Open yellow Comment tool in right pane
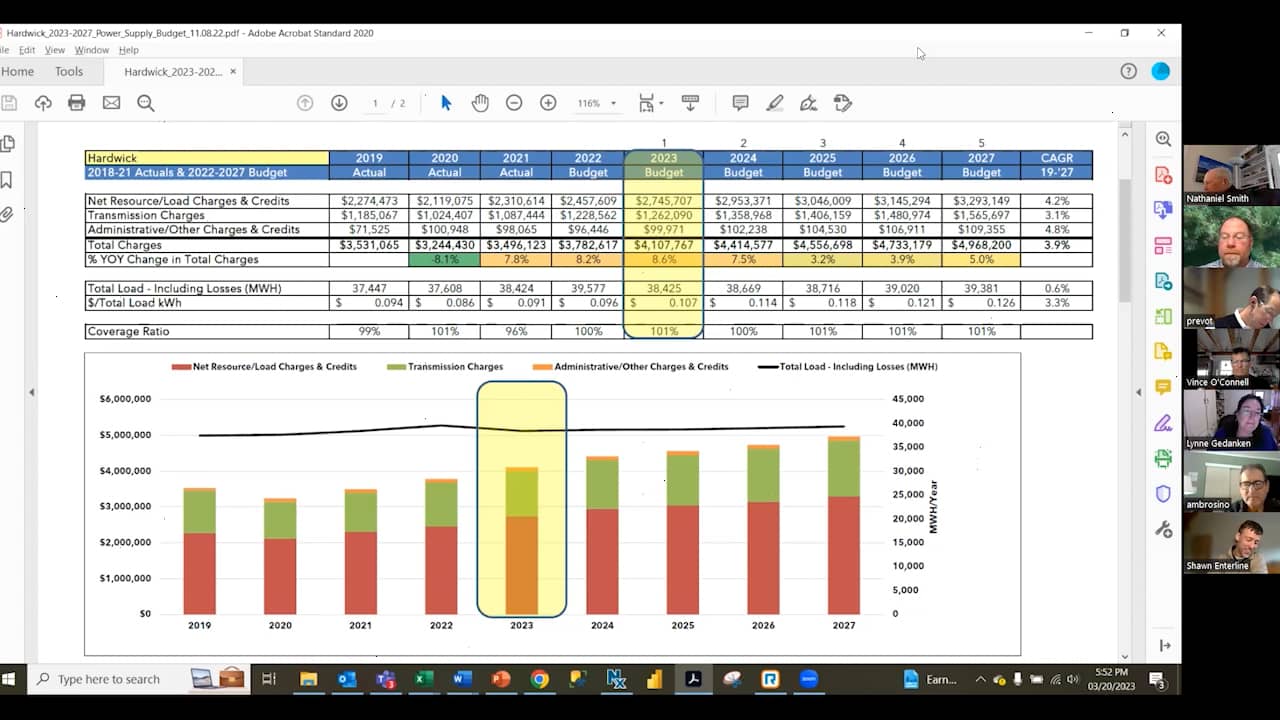Viewport: 1280px width, 720px height. click(x=1163, y=387)
